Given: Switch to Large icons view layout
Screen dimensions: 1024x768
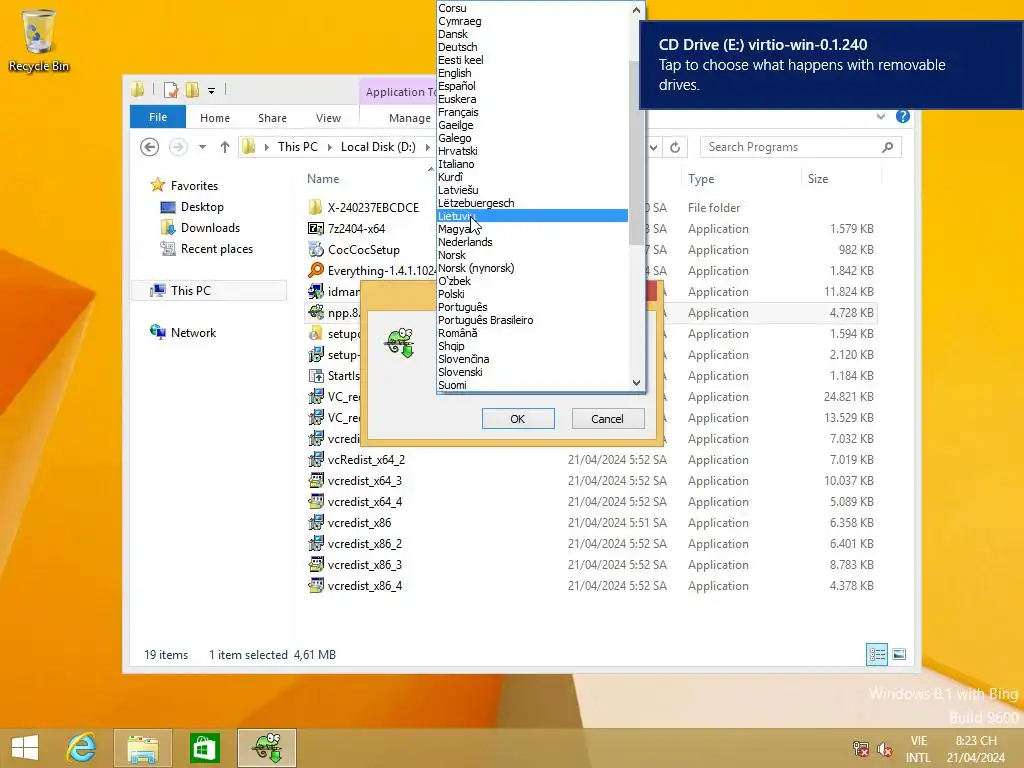Looking at the screenshot, I should click(899, 654).
